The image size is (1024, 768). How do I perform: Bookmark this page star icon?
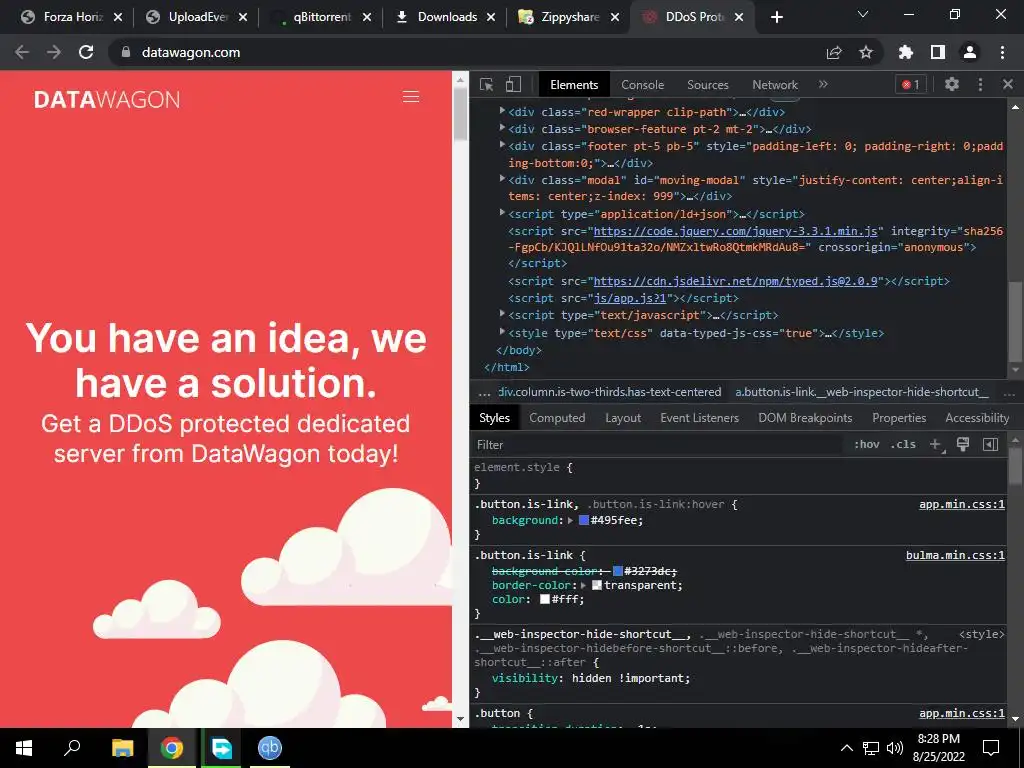coord(866,52)
